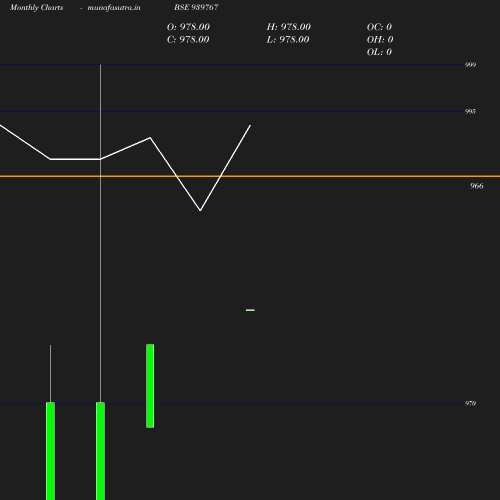500x500 pixels.
Task: Click the 'munafasutra.in' site label
Action: 114,7
